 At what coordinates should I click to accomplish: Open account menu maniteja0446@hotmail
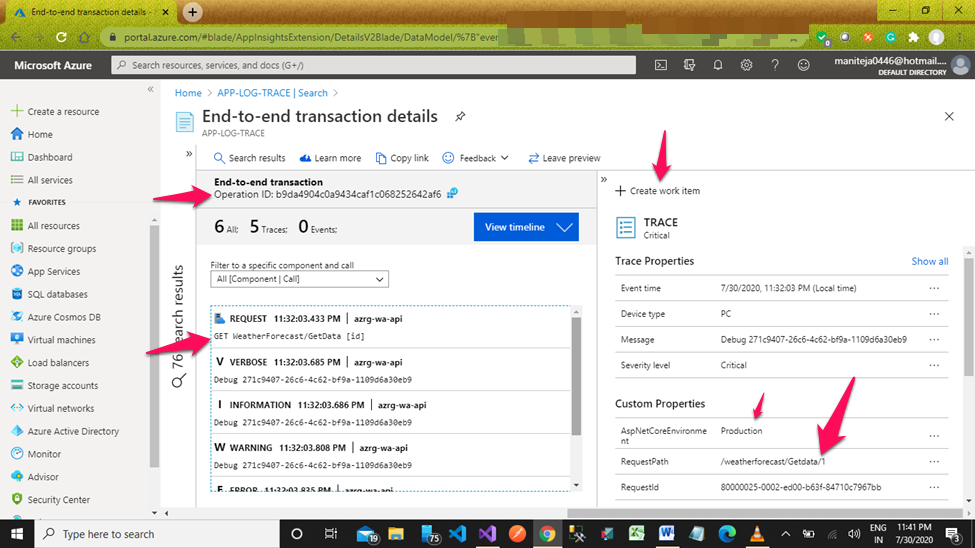coord(901,65)
